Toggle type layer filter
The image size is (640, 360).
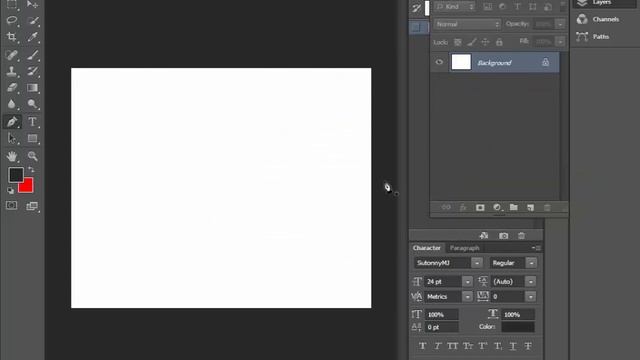coord(518,7)
